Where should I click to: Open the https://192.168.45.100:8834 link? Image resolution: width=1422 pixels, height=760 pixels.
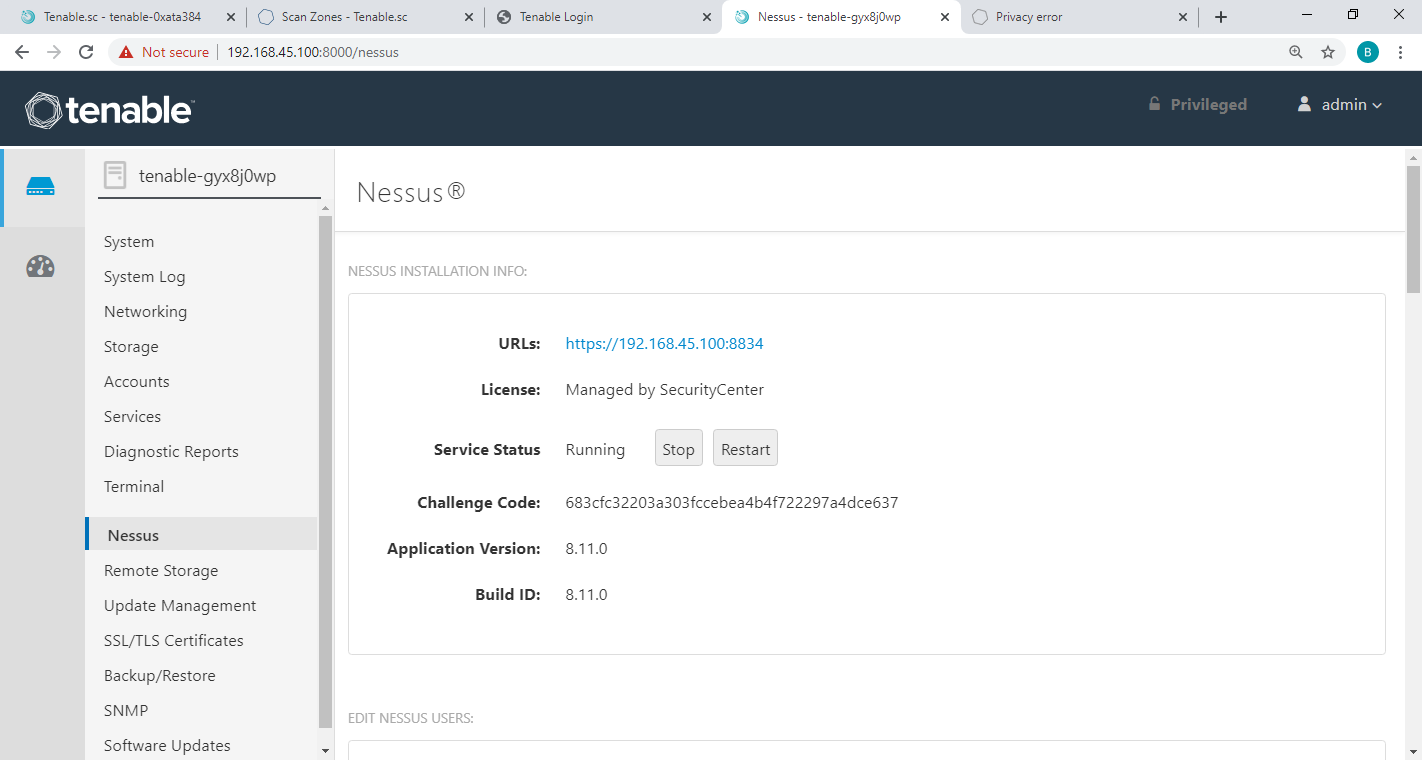[x=664, y=344]
